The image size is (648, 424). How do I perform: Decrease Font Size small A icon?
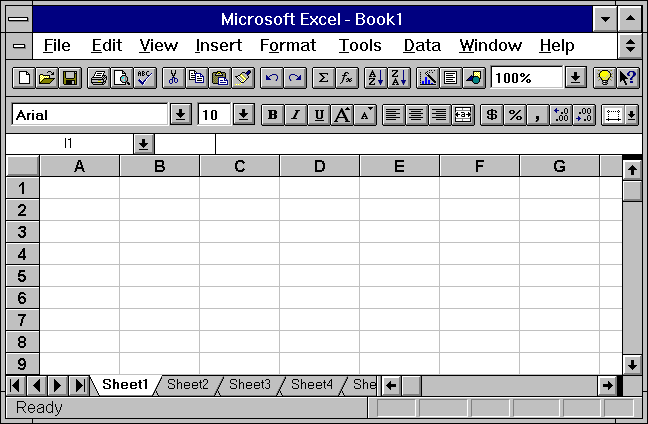(x=365, y=115)
